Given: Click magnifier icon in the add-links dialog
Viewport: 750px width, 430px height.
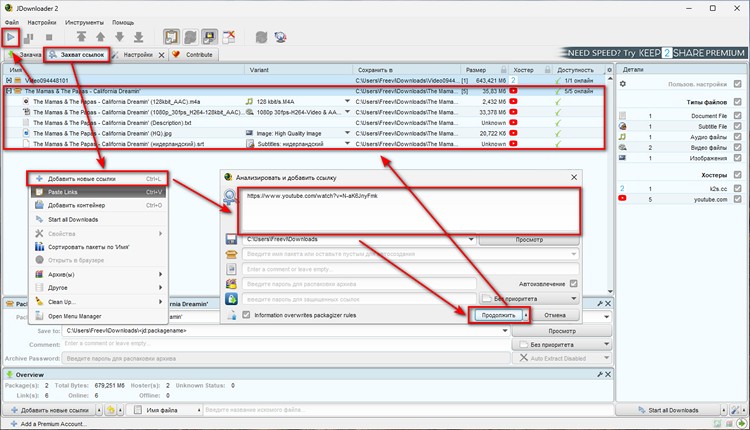Looking at the screenshot, I should coord(230,197).
